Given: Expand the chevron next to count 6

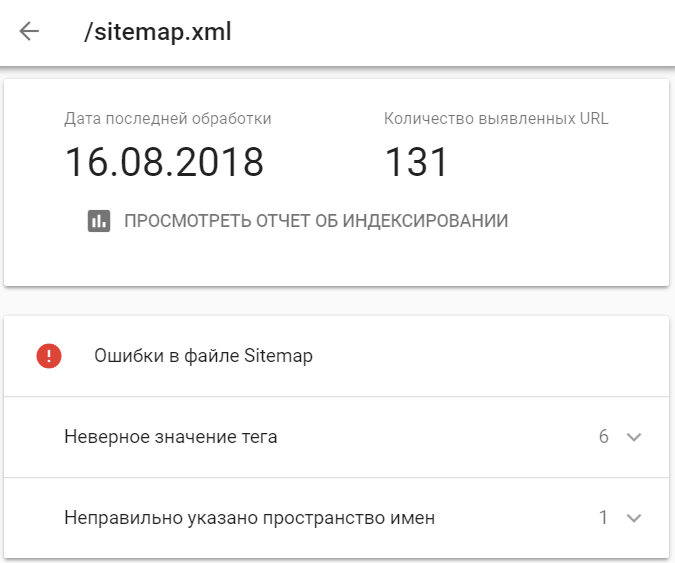Looking at the screenshot, I should [x=634, y=437].
